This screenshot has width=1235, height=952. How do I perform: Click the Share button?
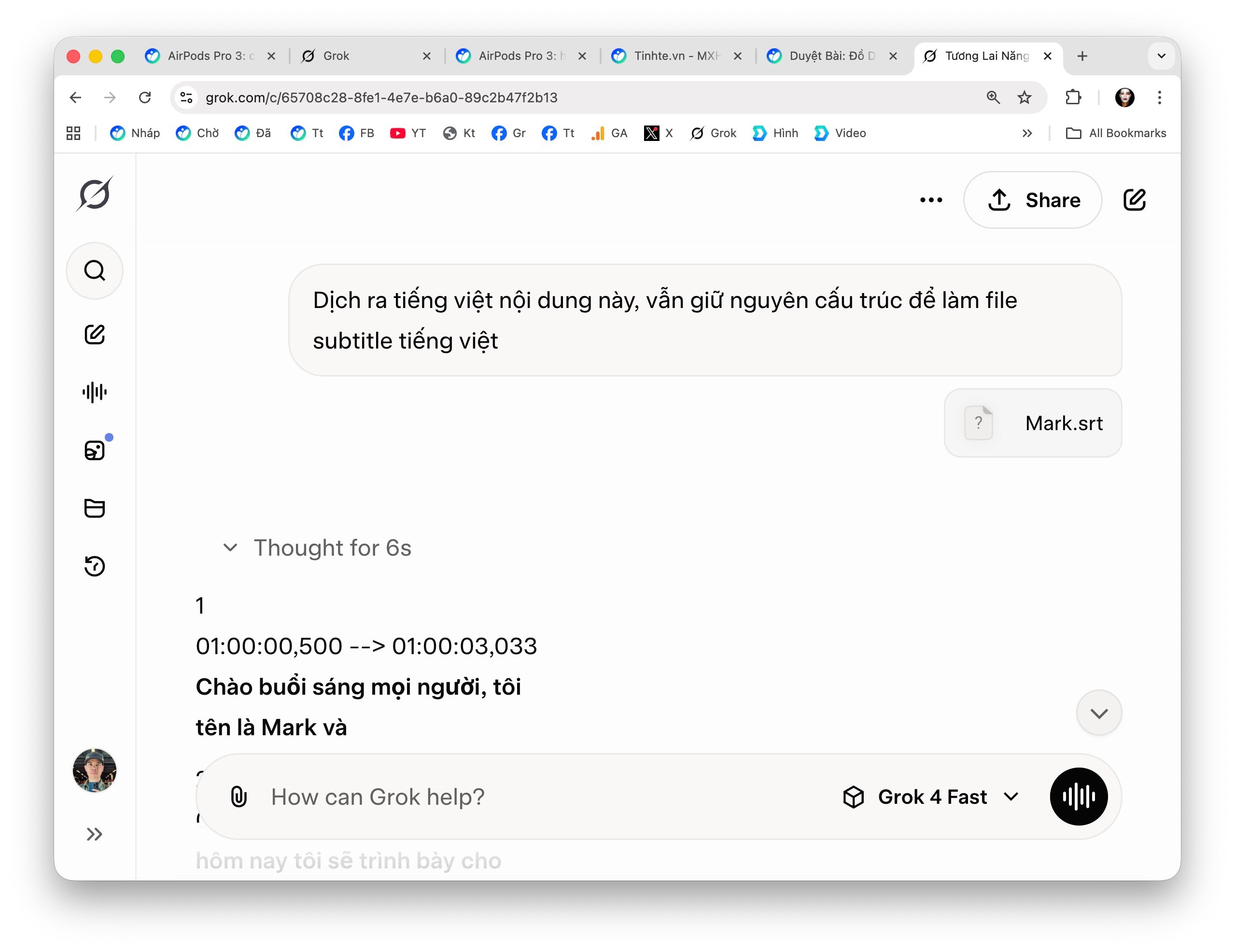pyautogui.click(x=1033, y=200)
